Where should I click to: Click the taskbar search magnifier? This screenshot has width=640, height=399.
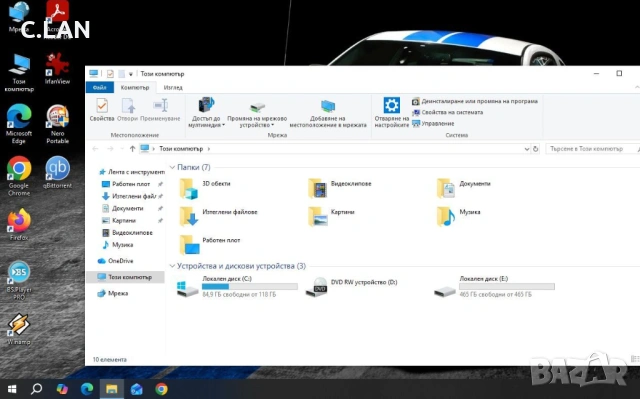coord(37,389)
